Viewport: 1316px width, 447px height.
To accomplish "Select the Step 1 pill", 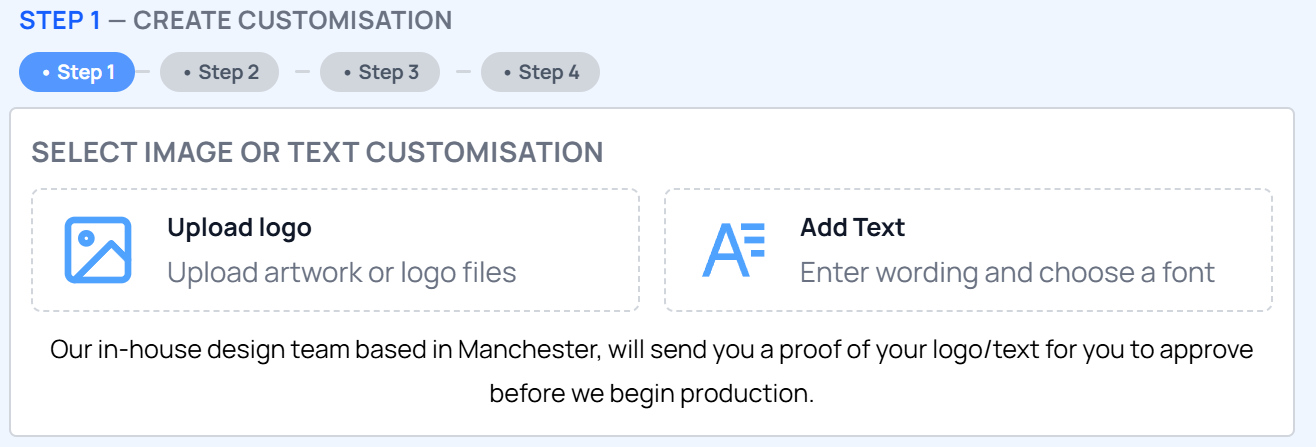I will 77,72.
